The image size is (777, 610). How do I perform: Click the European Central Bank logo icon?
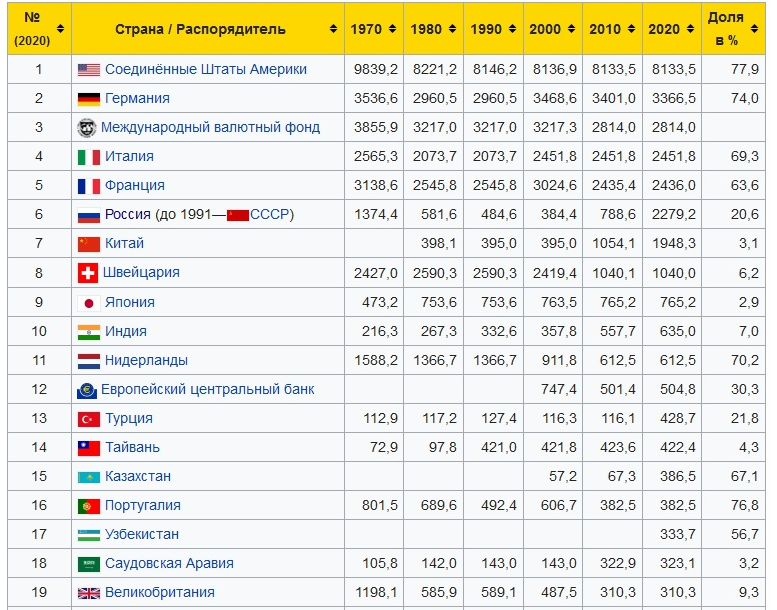tap(87, 390)
